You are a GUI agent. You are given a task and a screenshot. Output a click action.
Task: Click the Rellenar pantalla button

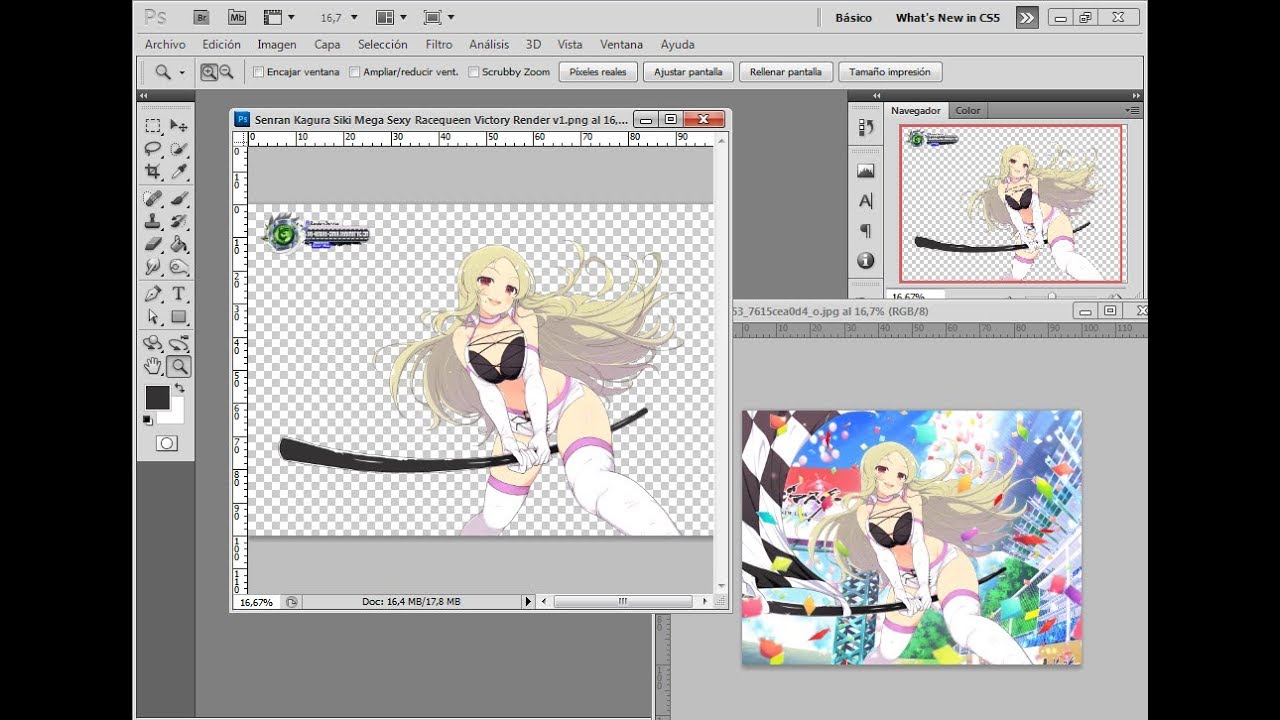[786, 72]
